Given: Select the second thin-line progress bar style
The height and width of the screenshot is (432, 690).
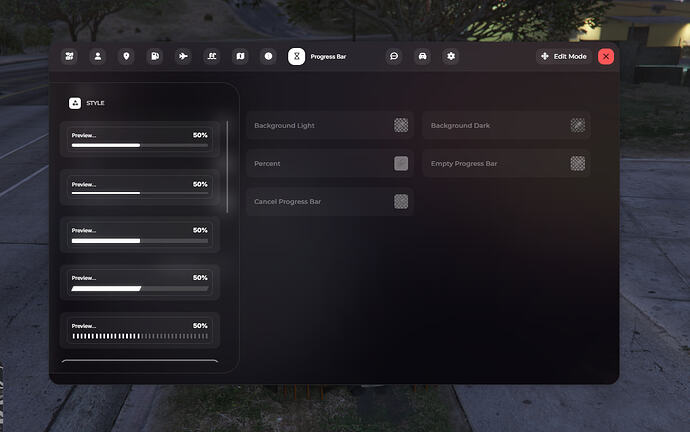Looking at the screenshot, I should pyautogui.click(x=140, y=187).
